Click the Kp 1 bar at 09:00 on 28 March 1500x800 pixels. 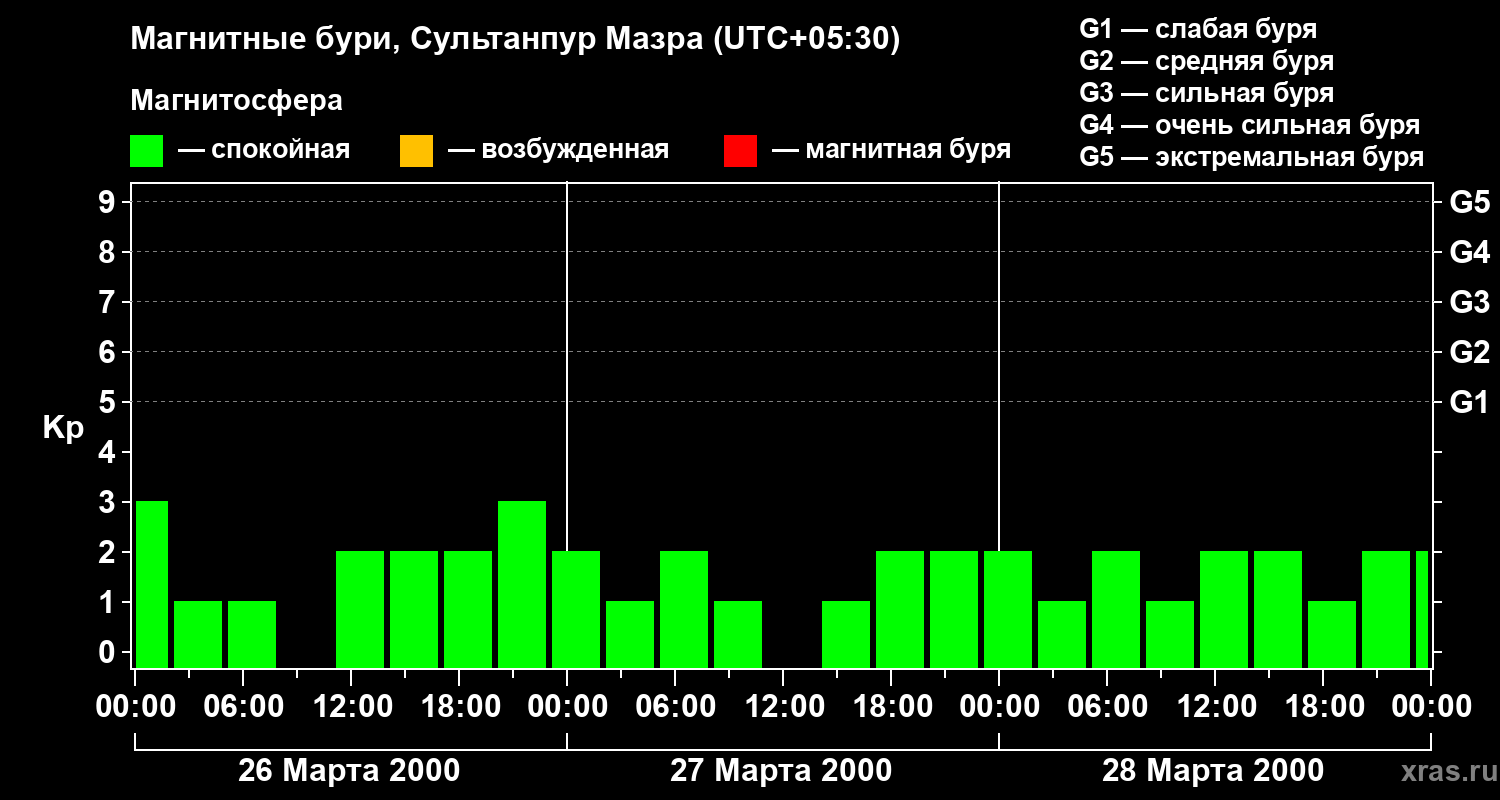(1170, 634)
